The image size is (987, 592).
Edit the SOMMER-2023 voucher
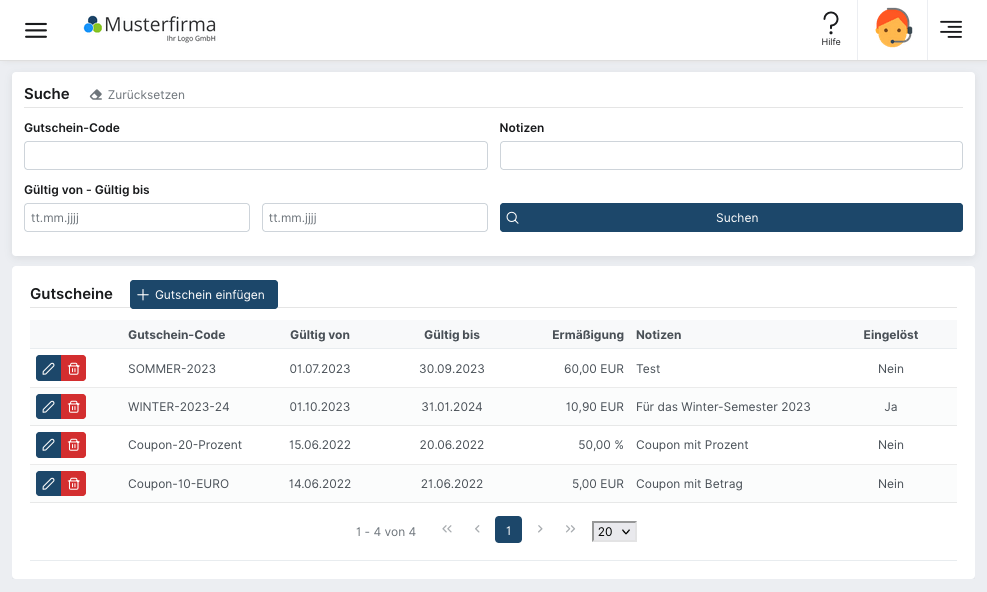pos(48,369)
